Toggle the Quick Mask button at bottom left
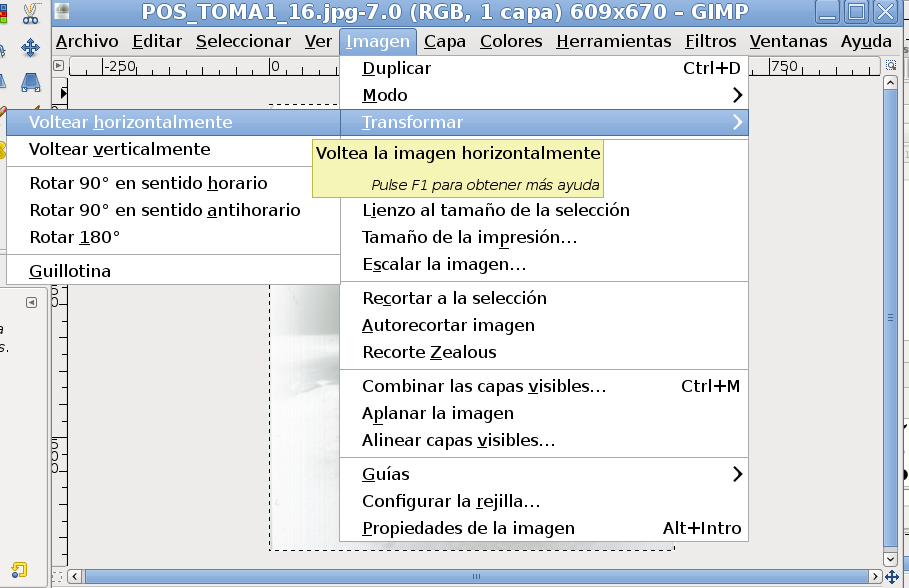This screenshot has width=909, height=588. point(57,576)
